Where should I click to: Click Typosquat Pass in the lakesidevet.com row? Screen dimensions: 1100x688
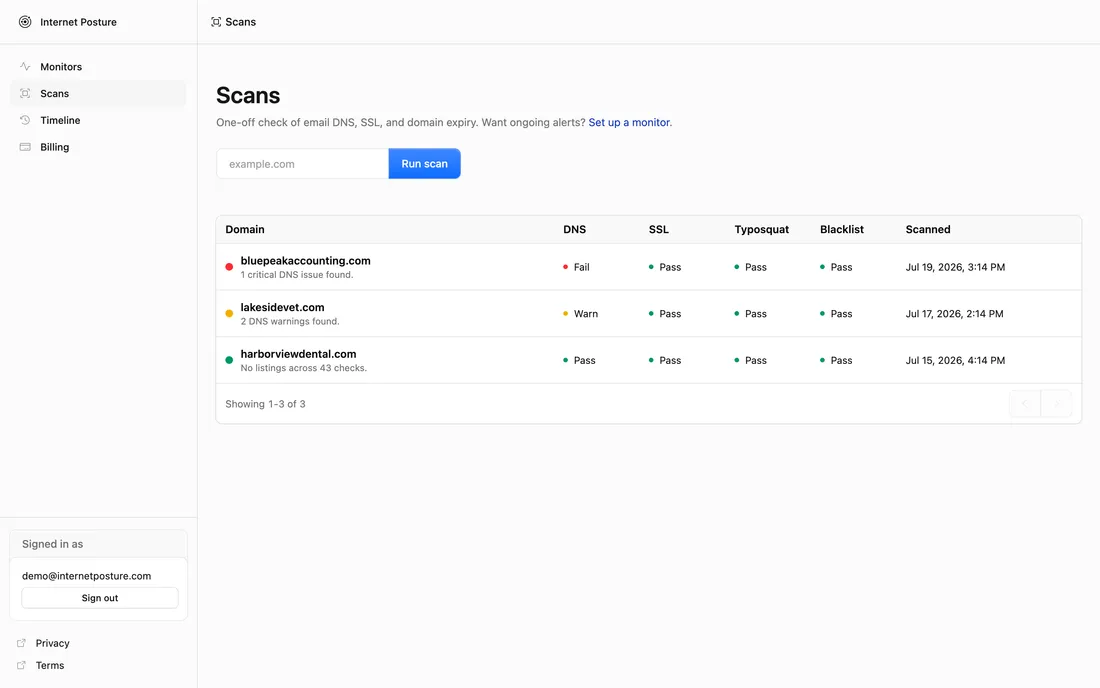(x=750, y=313)
